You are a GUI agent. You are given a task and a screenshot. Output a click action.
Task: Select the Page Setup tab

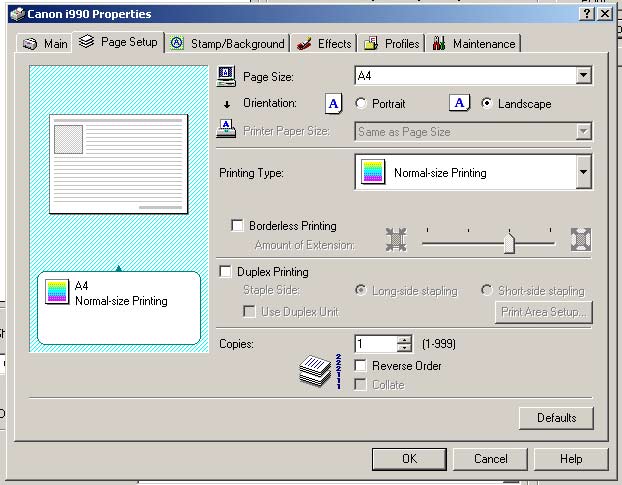[118, 42]
